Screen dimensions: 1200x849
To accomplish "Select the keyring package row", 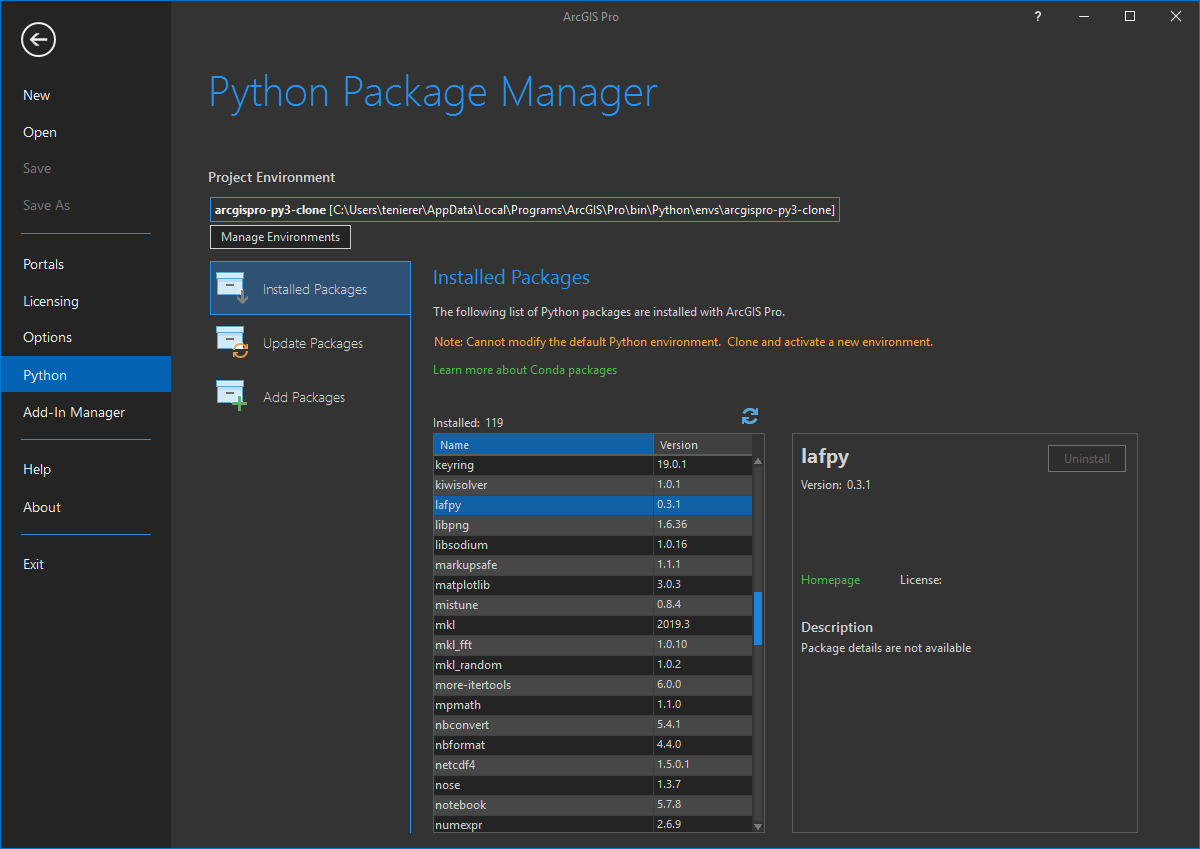I will (x=593, y=465).
